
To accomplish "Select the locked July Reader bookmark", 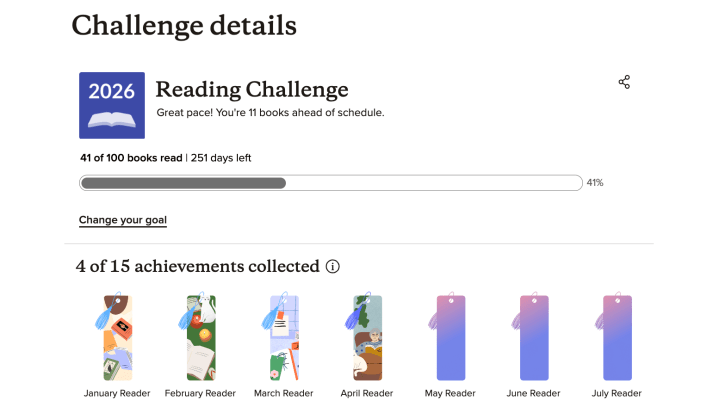I will pyautogui.click(x=617, y=337).
